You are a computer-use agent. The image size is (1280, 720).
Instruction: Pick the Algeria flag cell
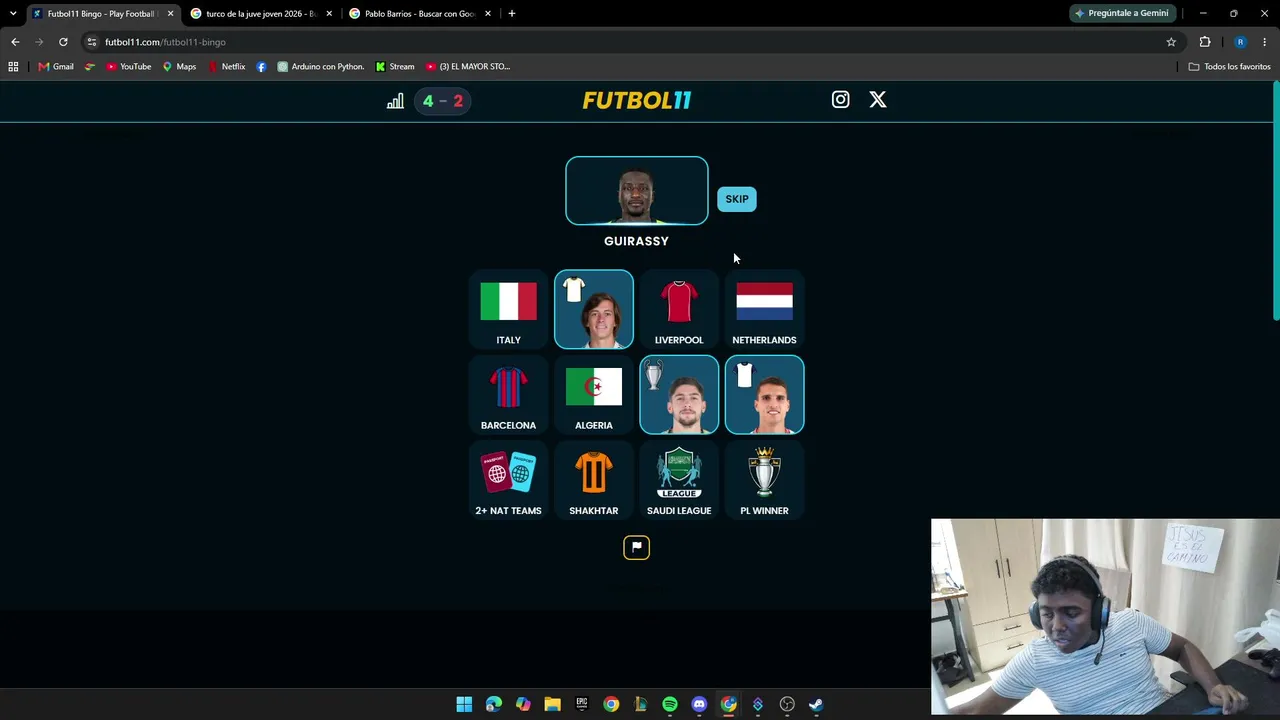594,395
